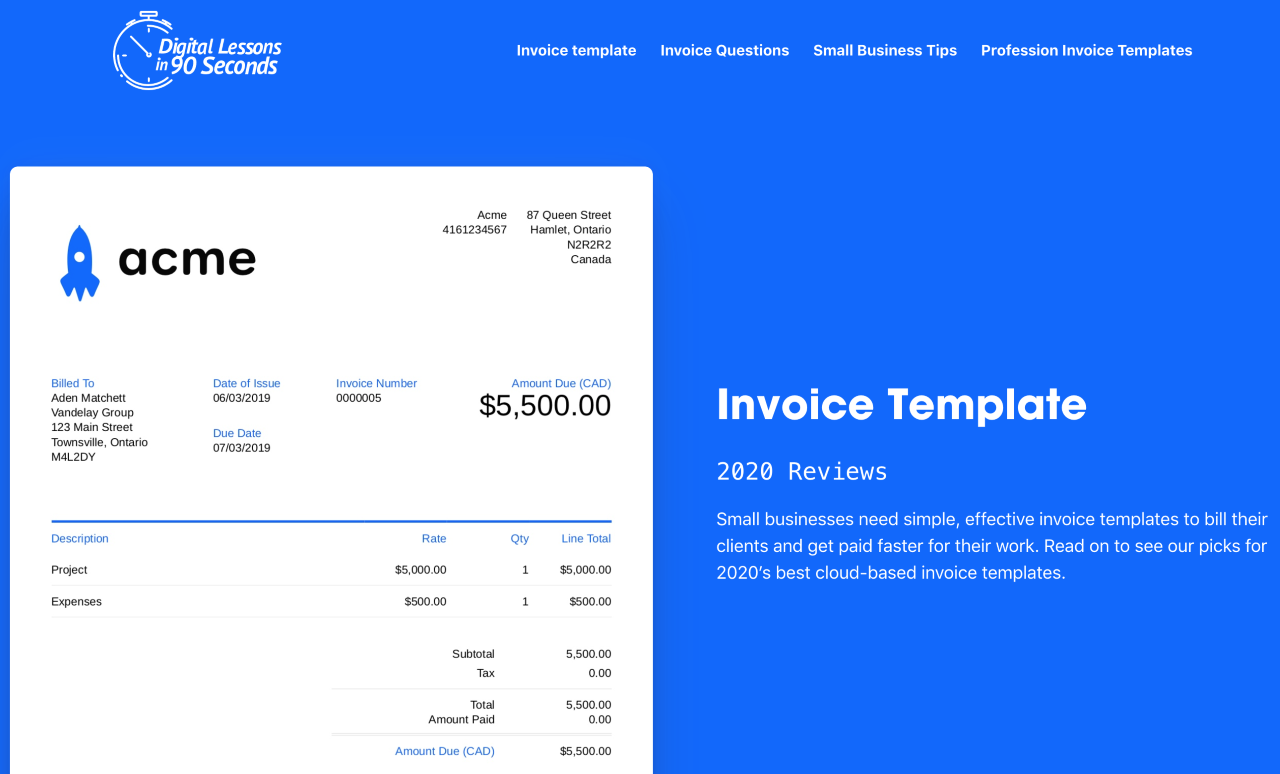Open Profession Invoice Templates menu link
1280x774 pixels.
tap(1087, 50)
